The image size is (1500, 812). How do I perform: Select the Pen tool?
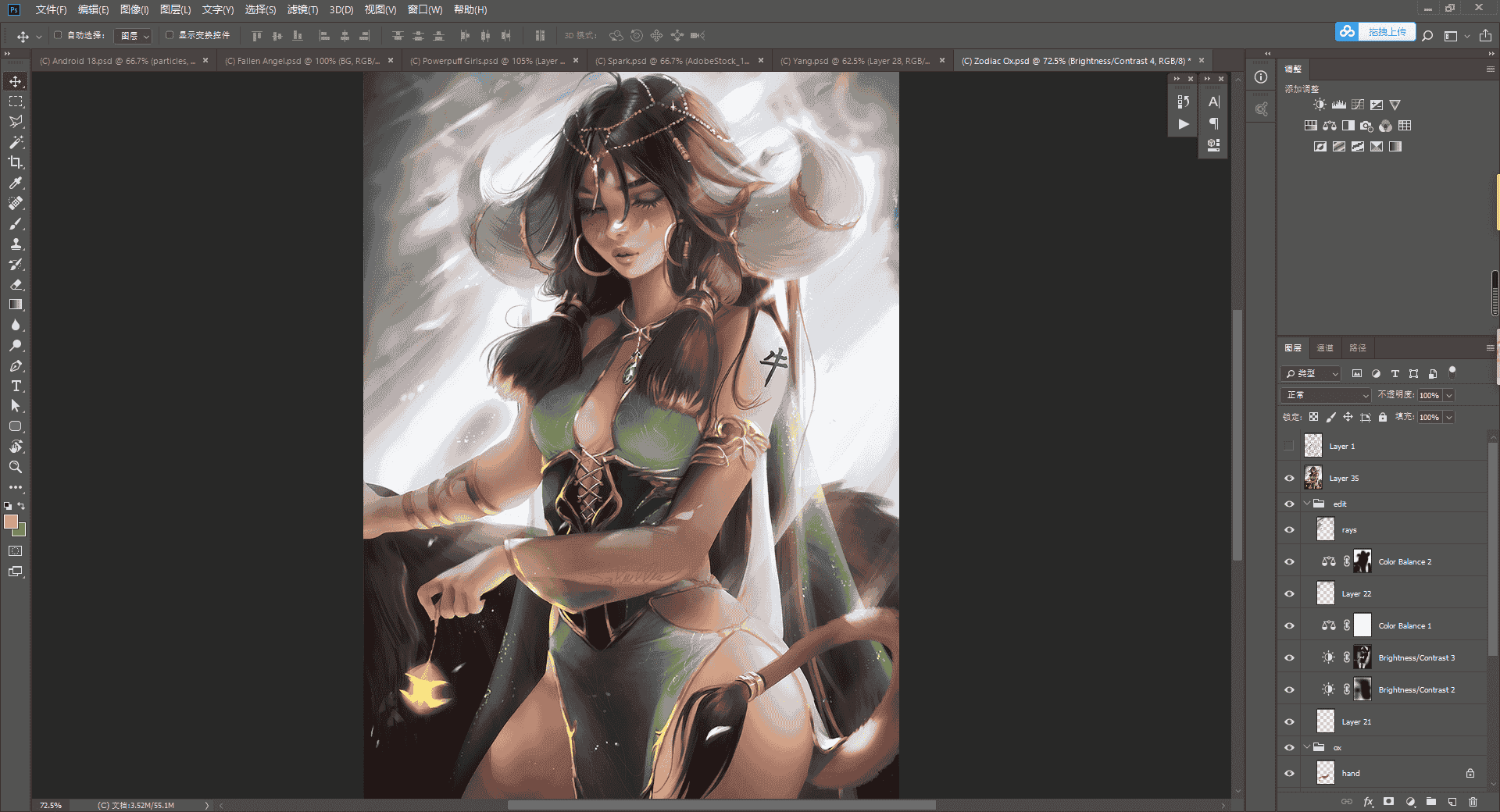point(16,365)
